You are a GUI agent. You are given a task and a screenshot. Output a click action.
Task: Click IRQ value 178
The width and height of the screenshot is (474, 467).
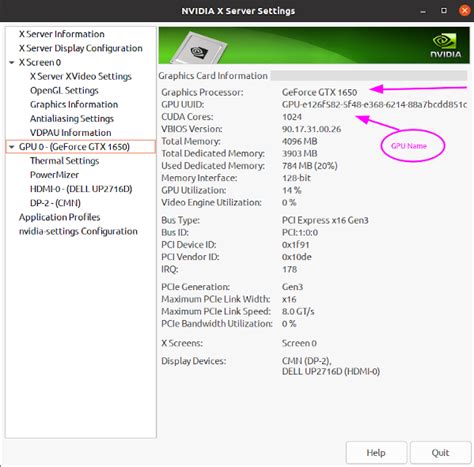(x=289, y=269)
